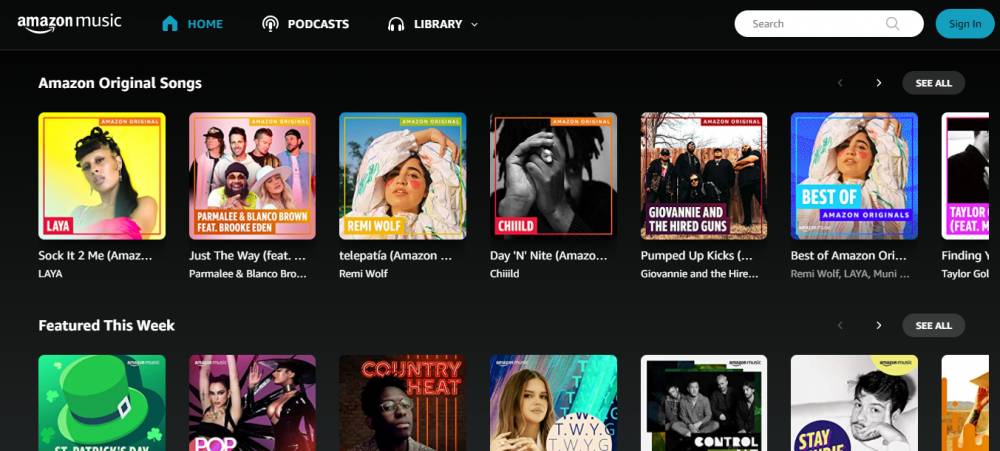Go to next Featured This Week page

click(879, 325)
